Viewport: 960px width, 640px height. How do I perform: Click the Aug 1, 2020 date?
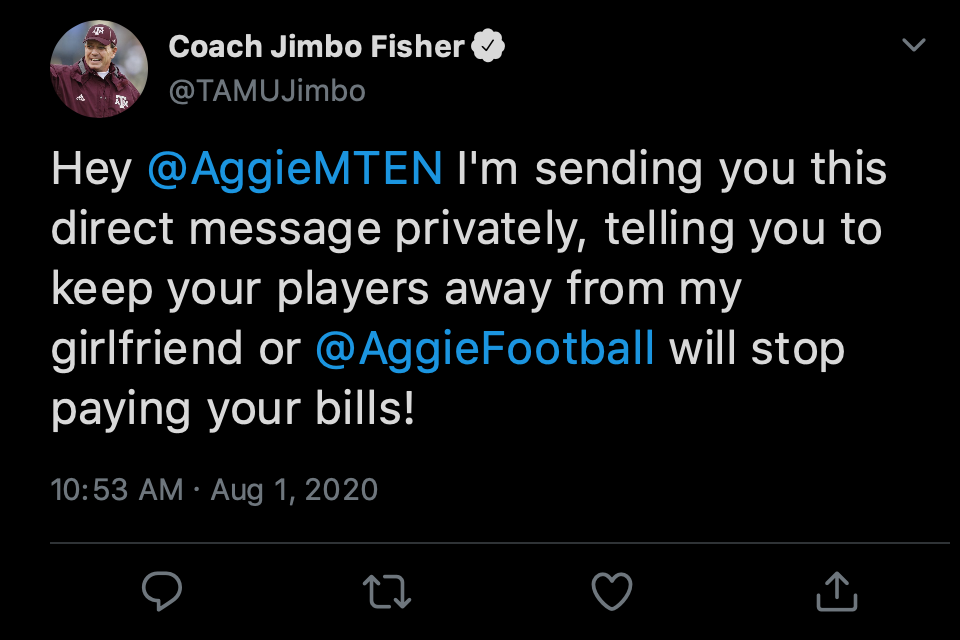coord(294,489)
